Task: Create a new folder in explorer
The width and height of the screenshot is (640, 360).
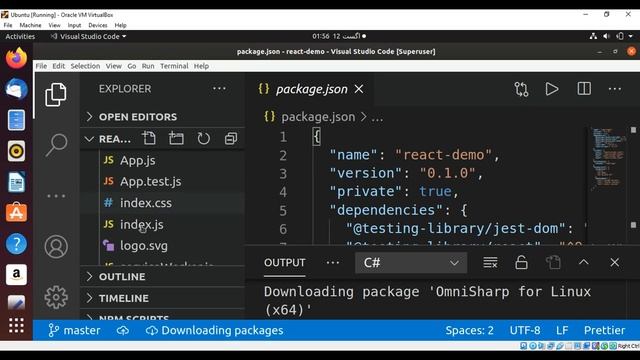Action: [176, 138]
